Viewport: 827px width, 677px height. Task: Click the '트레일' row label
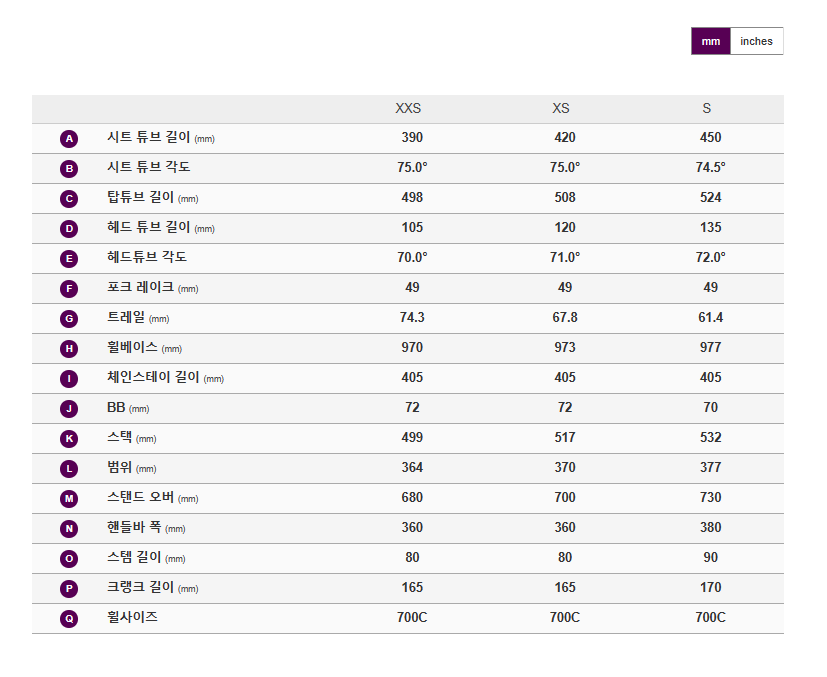126,317
